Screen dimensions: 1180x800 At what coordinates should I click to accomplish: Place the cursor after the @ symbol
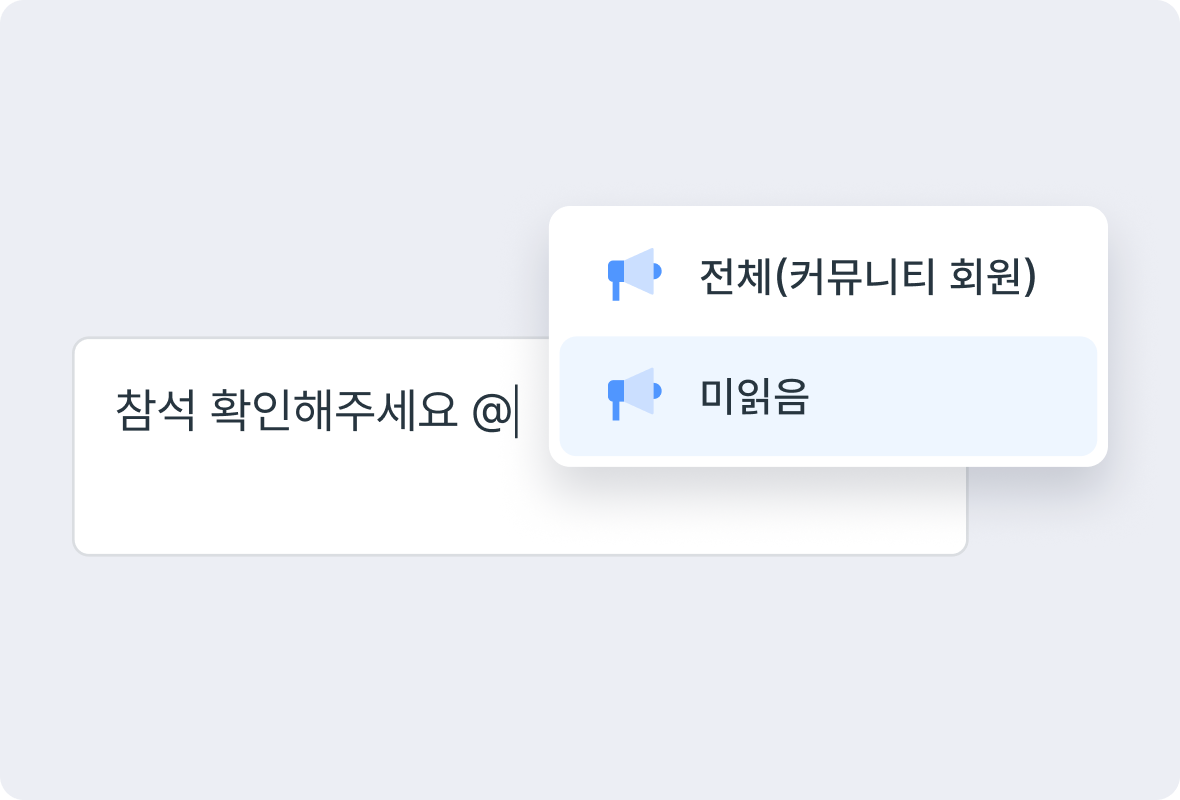pyautogui.click(x=515, y=412)
